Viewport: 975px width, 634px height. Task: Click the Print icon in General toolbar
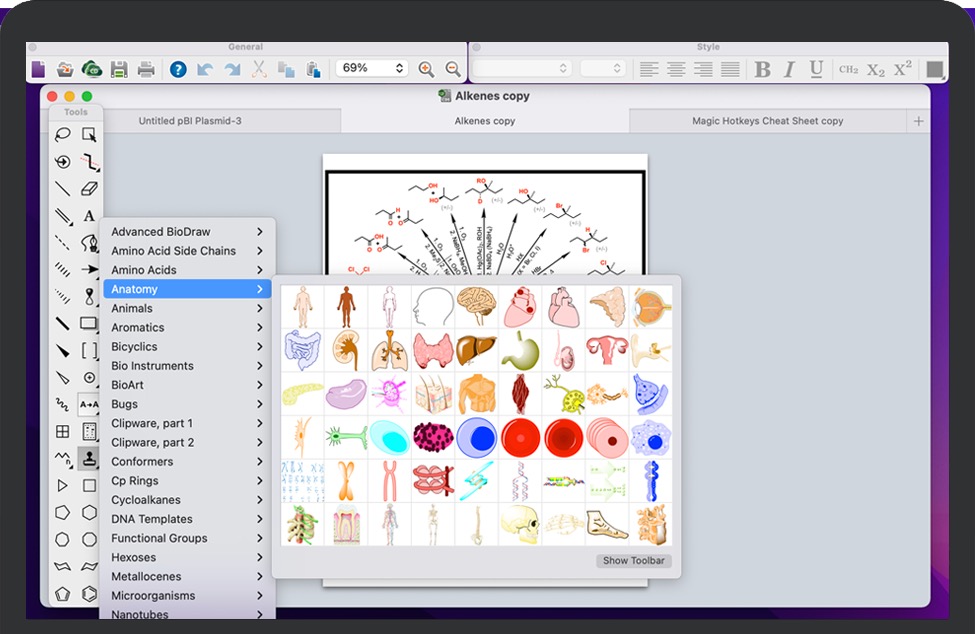tap(146, 69)
